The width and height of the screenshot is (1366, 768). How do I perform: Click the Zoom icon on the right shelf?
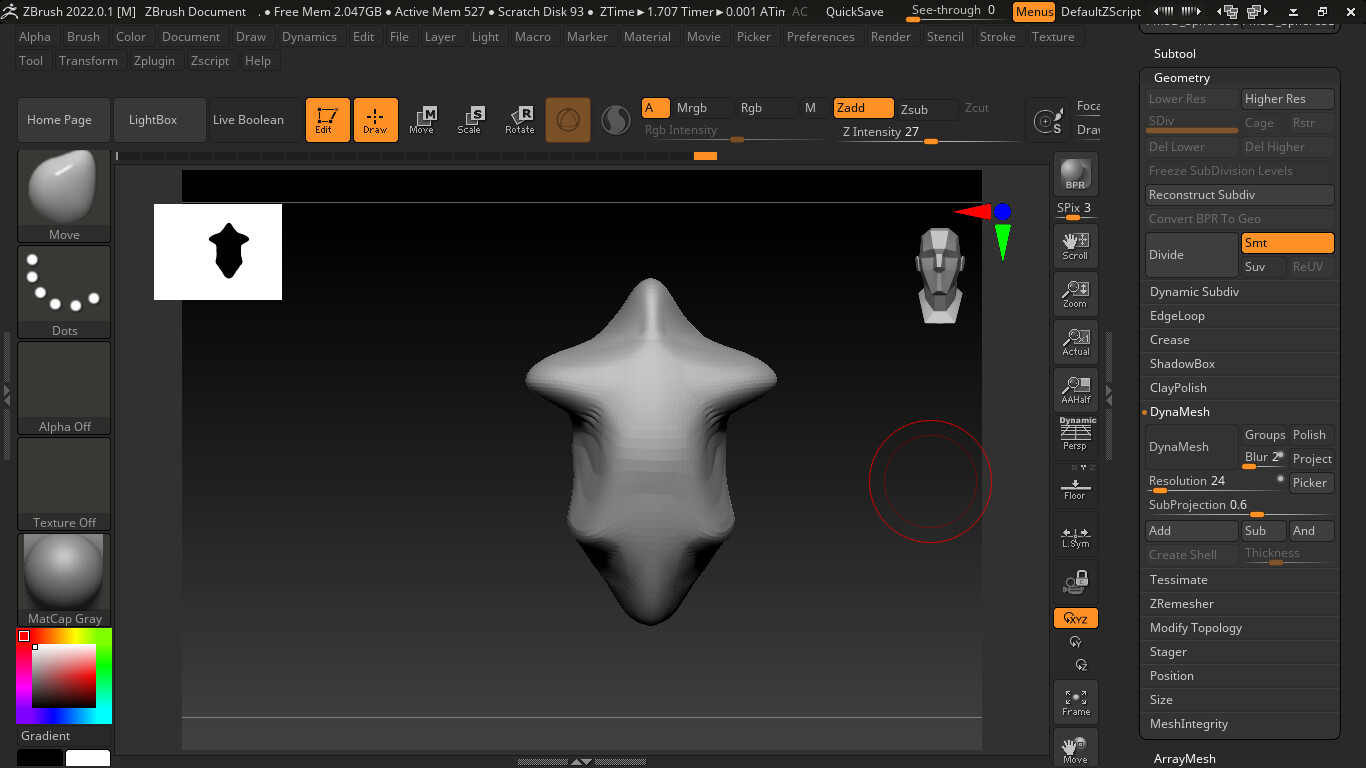[1075, 293]
